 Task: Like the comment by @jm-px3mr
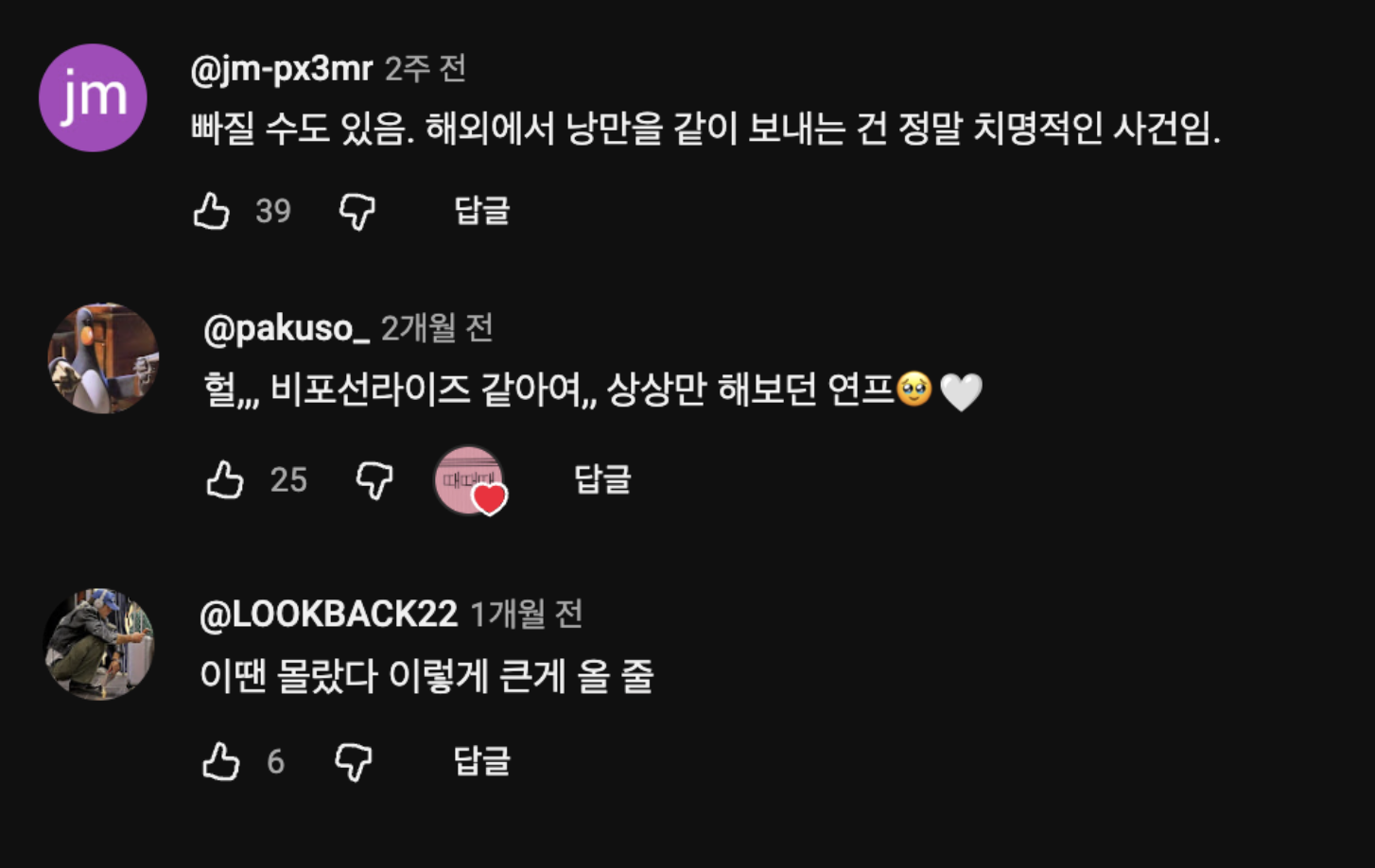pyautogui.click(x=212, y=211)
